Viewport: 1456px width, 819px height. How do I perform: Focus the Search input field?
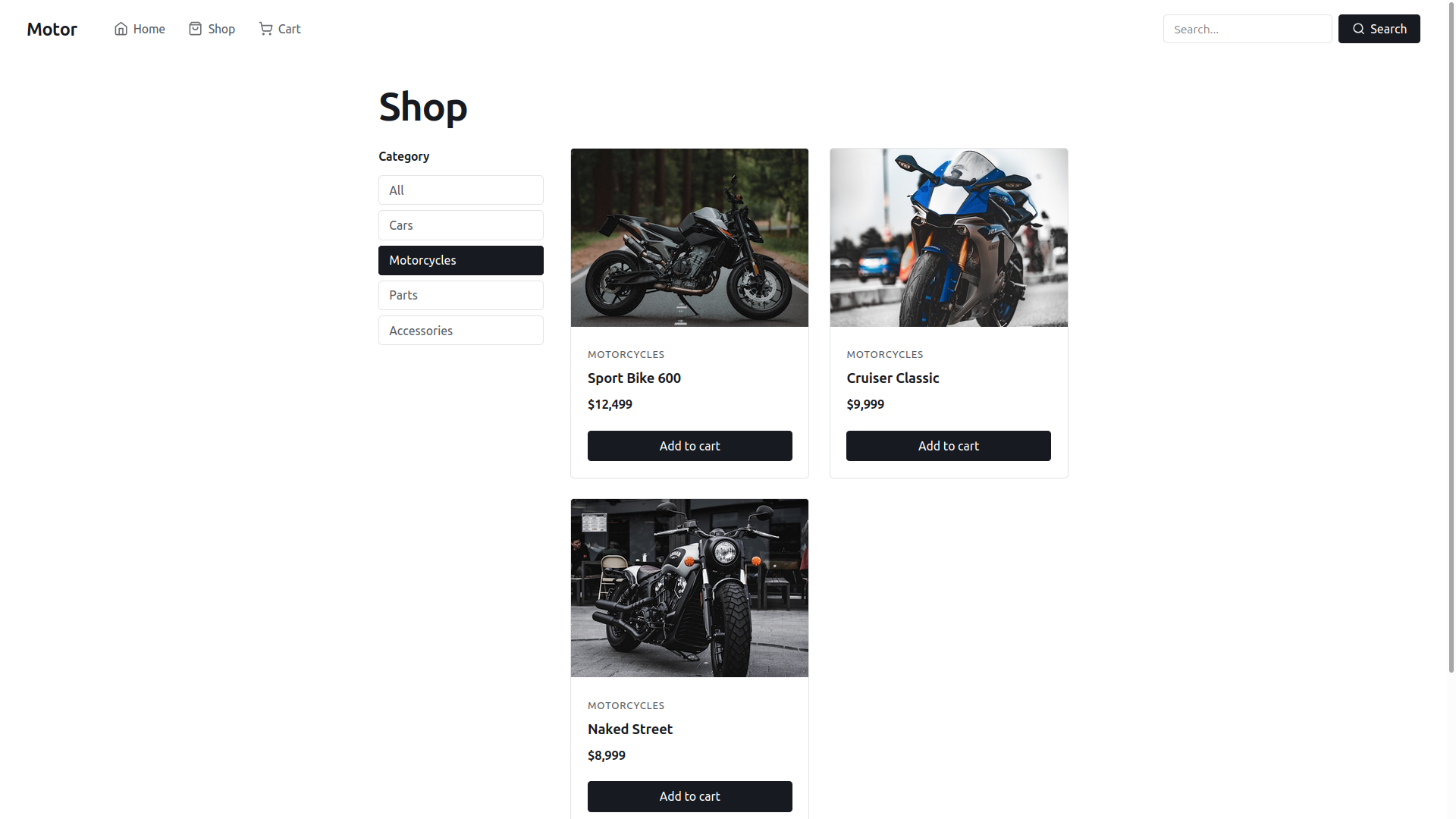(x=1247, y=29)
